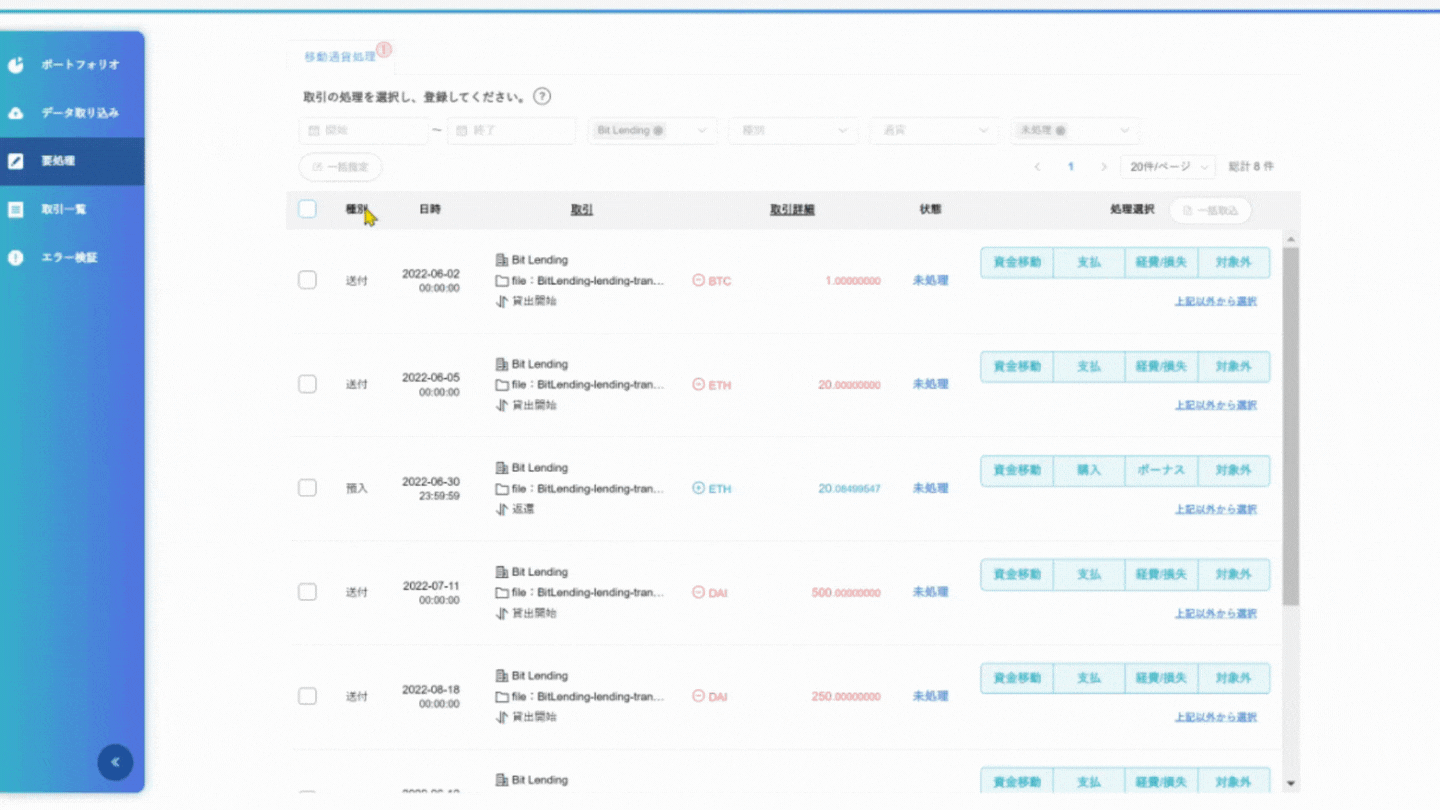Click 上記以外から選択 link in 2022-06-30 row

click(1216, 509)
